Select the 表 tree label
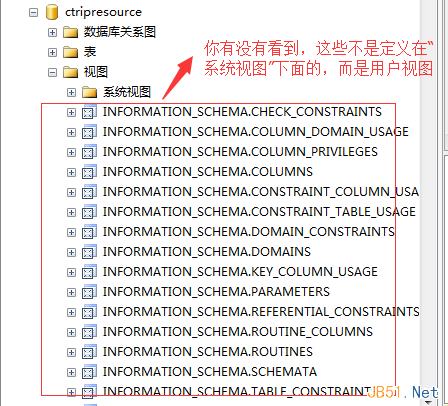The image size is (448, 406). click(x=90, y=52)
